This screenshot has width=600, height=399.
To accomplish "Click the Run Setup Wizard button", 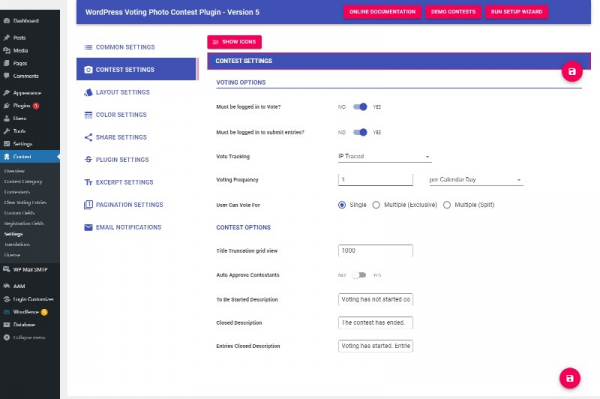I will (x=516, y=12).
